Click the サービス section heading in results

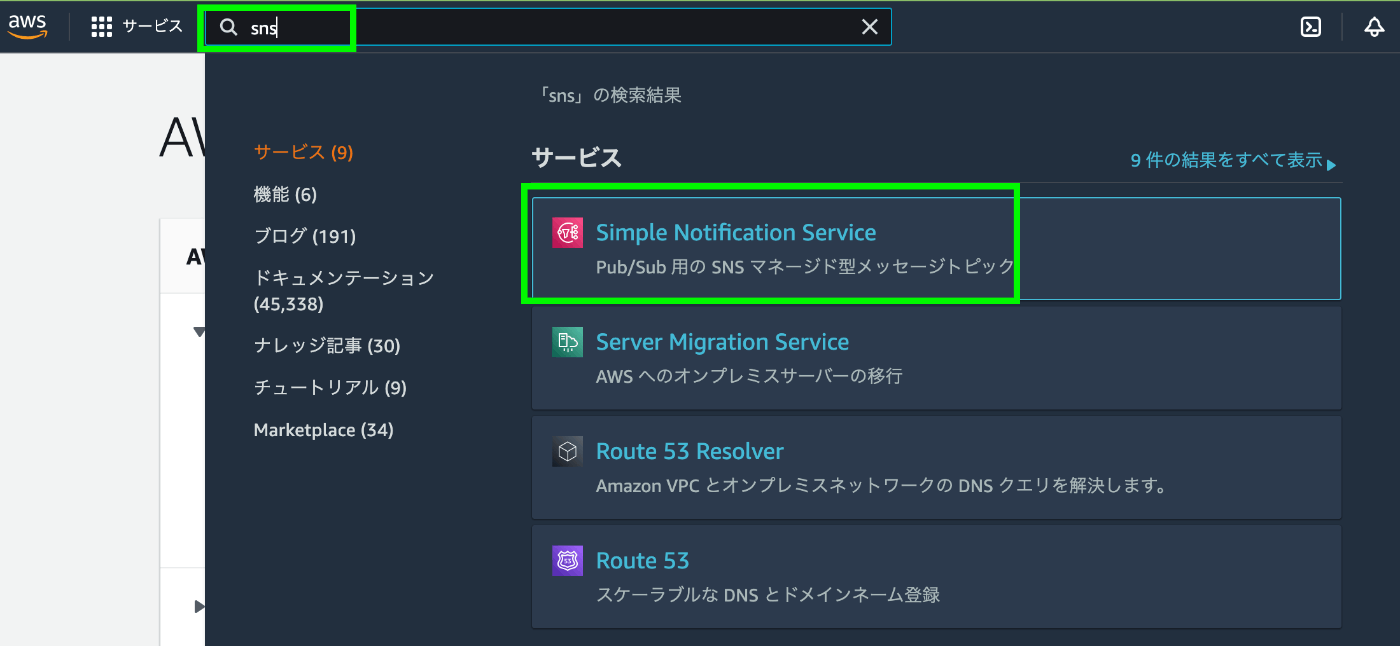(x=577, y=158)
